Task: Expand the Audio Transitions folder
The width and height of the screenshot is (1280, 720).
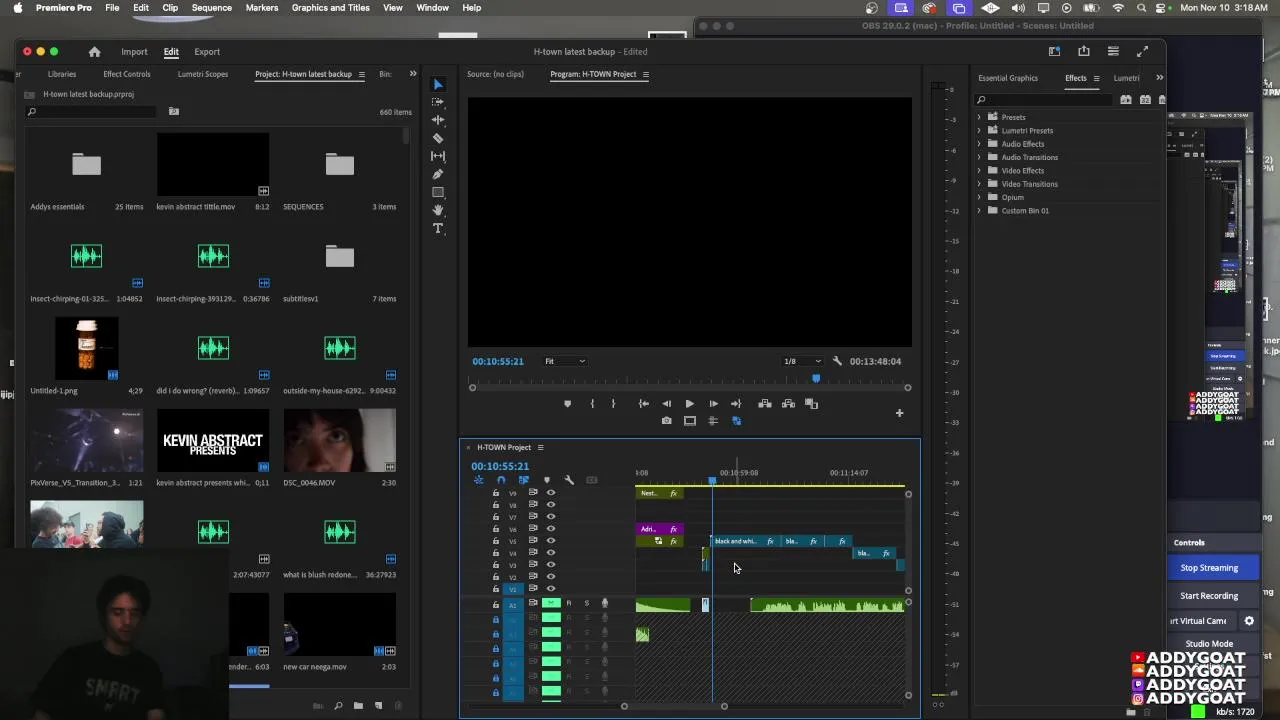Action: [979, 157]
